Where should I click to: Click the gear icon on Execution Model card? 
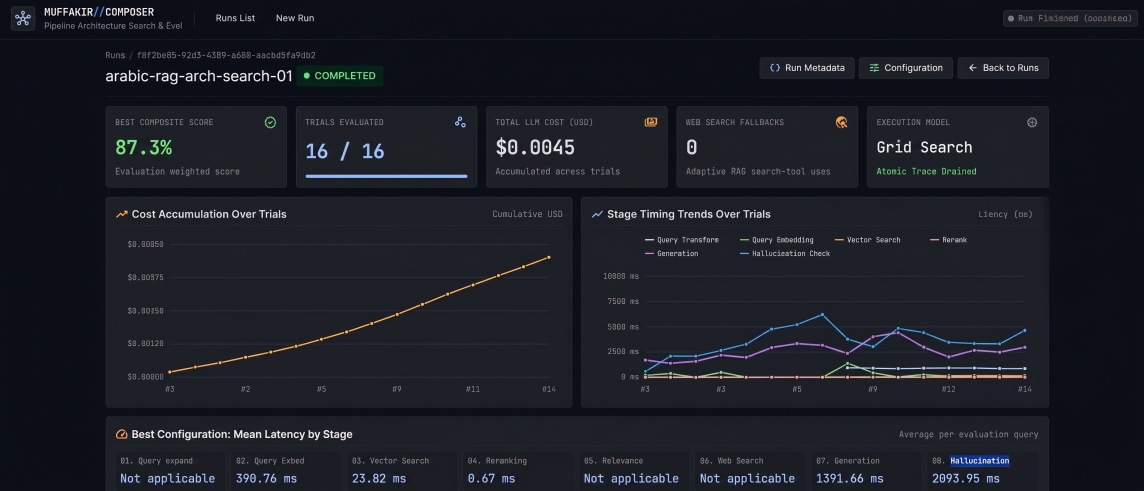tap(1032, 123)
